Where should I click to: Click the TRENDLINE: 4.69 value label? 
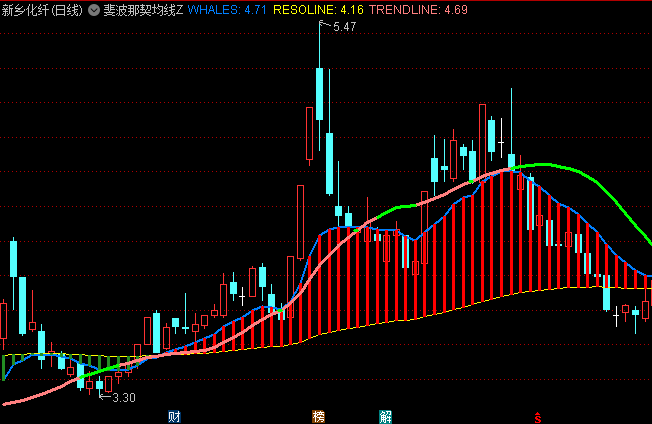418,10
